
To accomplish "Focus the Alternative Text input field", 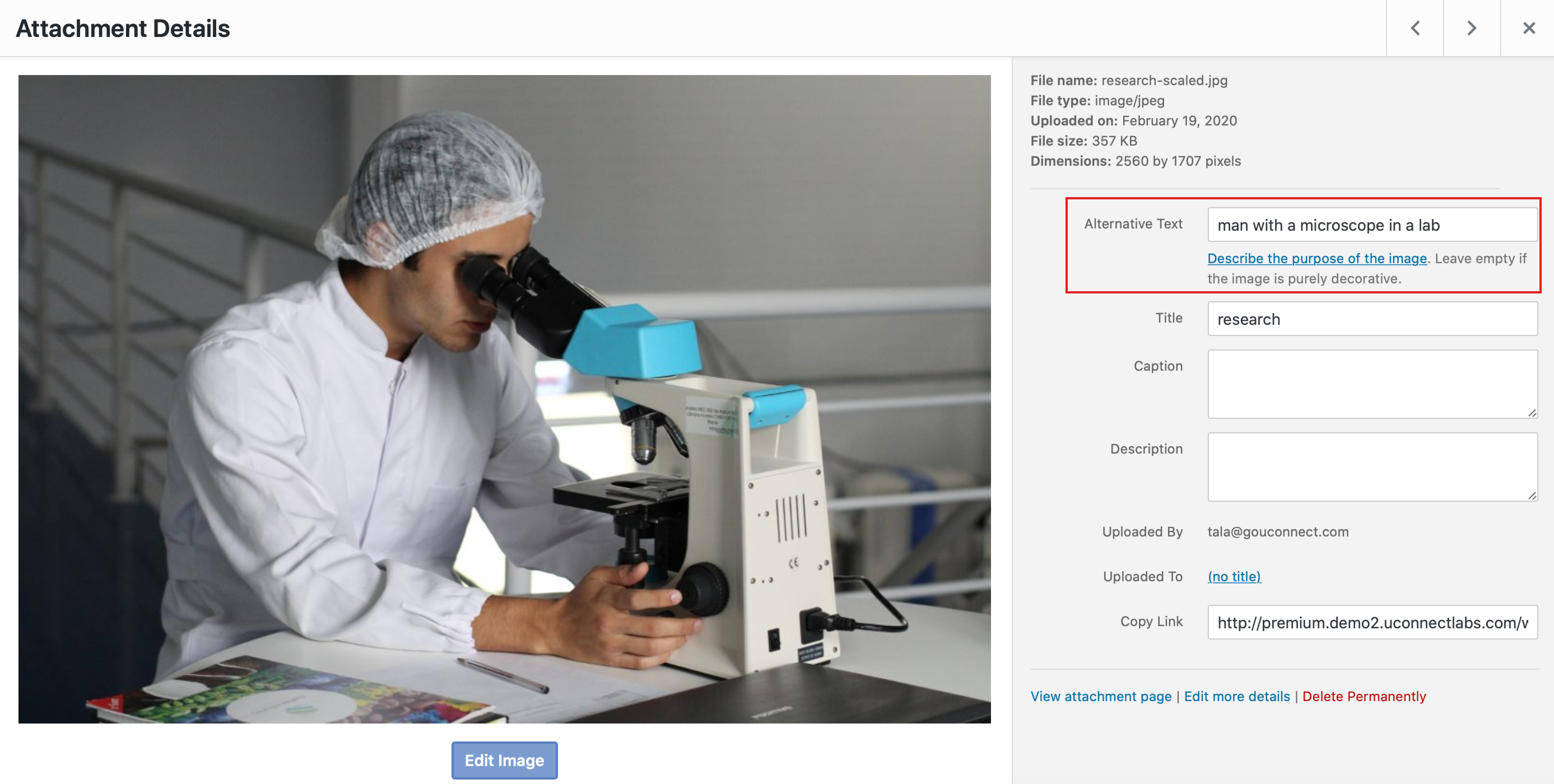I will click(x=1372, y=225).
